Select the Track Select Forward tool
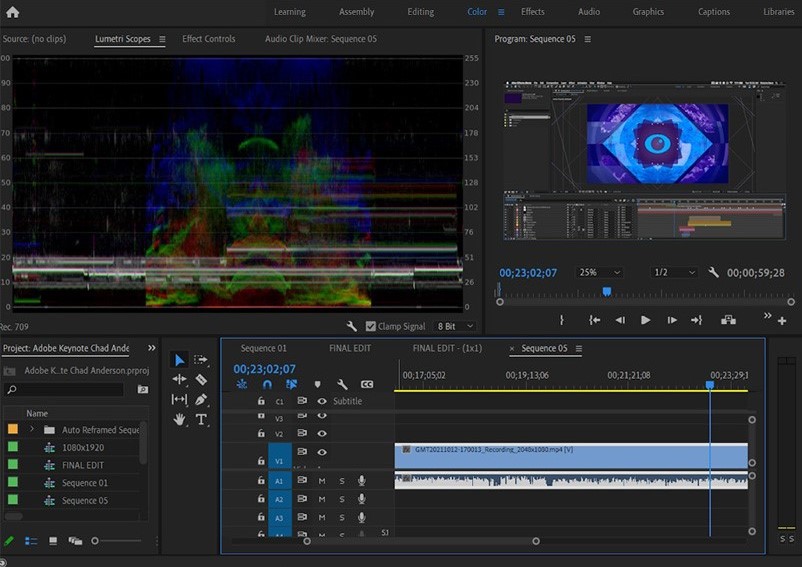The height and width of the screenshot is (567, 802). 201,359
